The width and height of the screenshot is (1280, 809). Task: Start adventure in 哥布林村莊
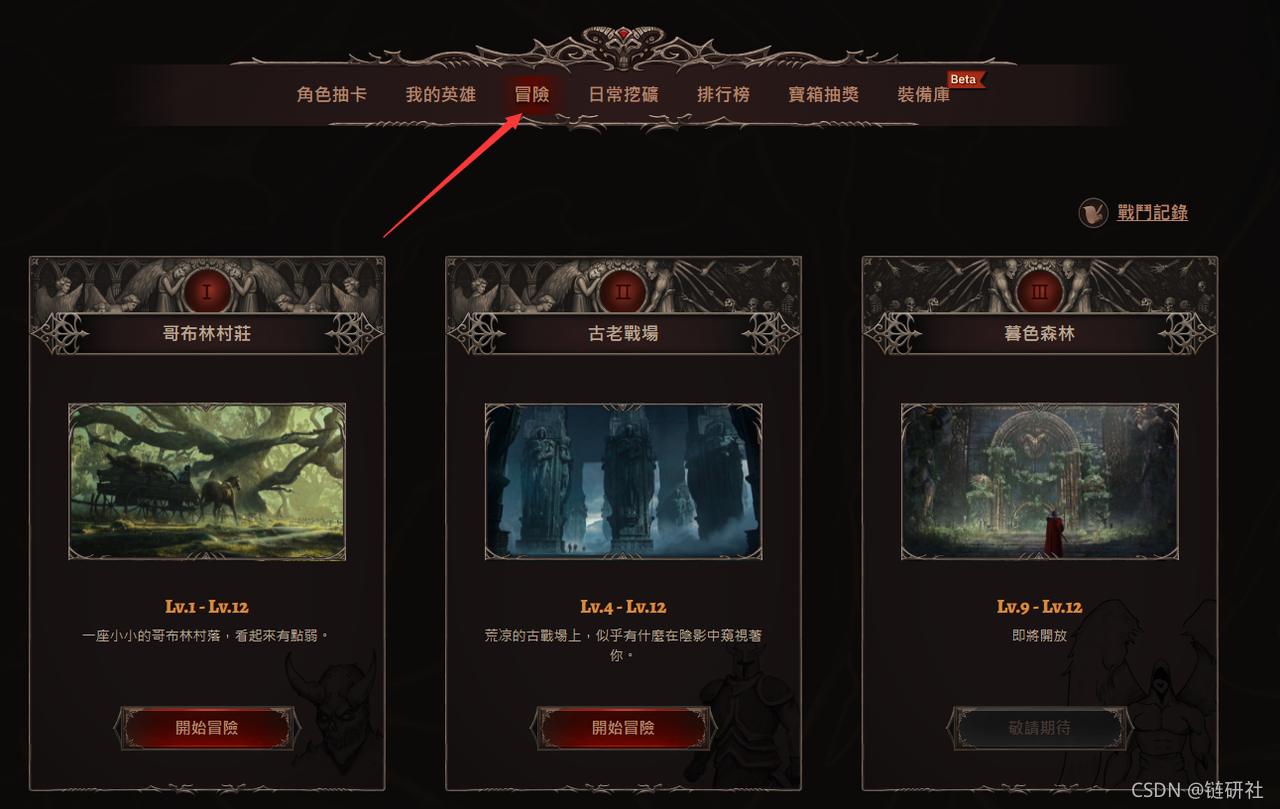(x=207, y=728)
